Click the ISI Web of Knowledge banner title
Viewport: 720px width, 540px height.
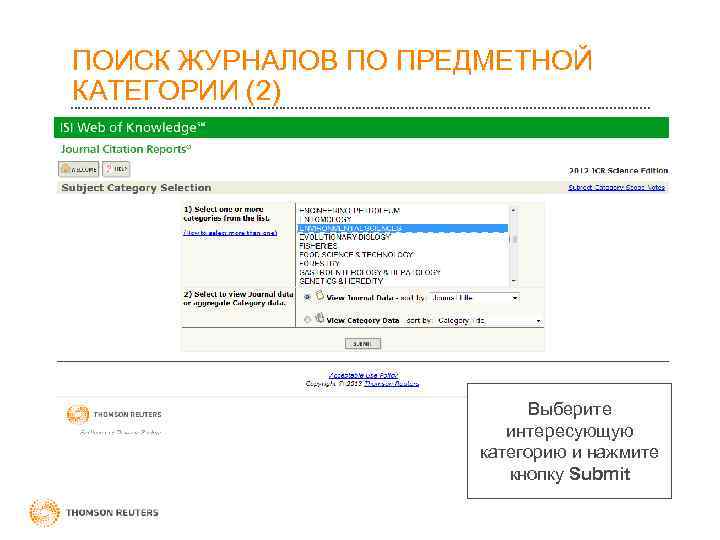pos(133,127)
